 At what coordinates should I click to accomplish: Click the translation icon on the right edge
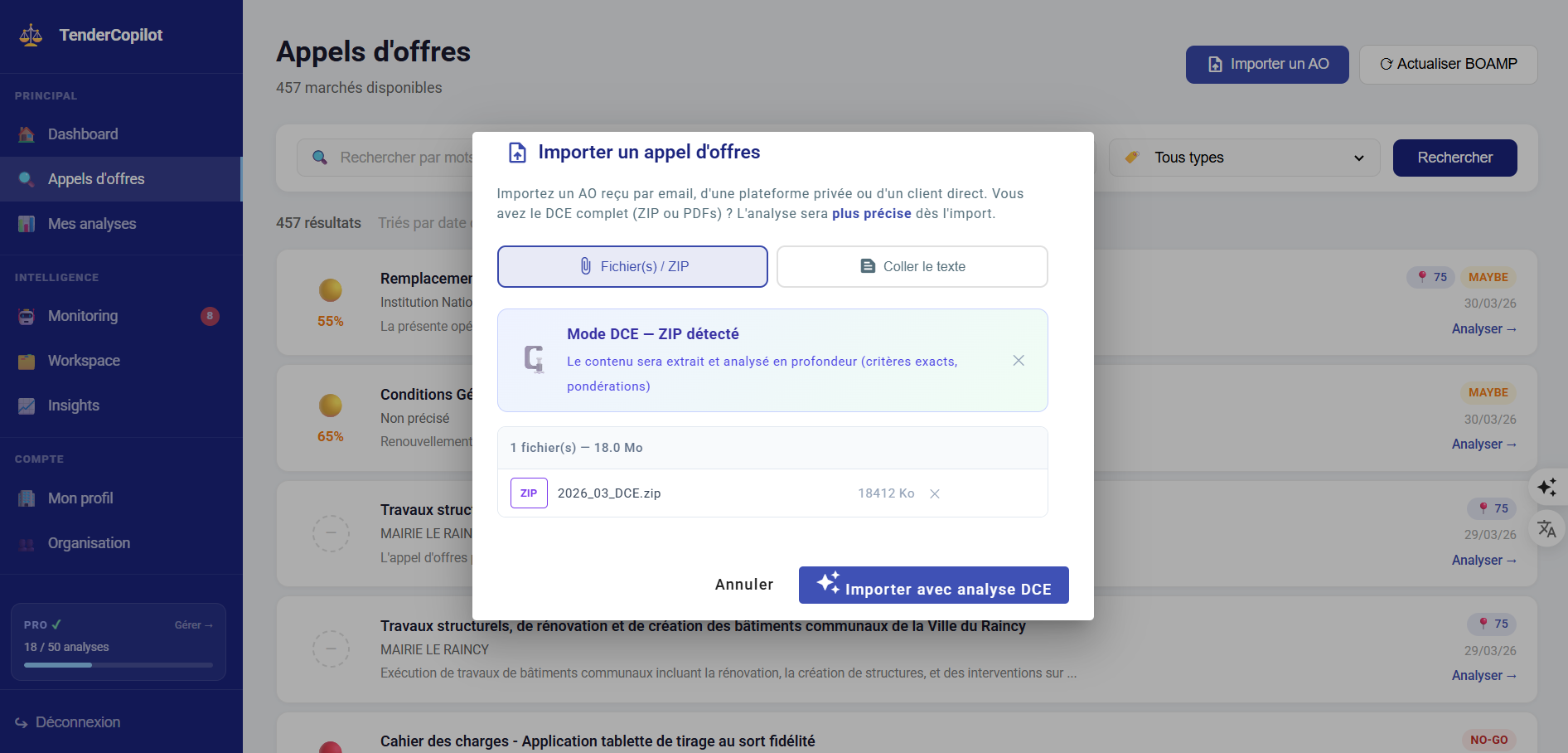1546,528
